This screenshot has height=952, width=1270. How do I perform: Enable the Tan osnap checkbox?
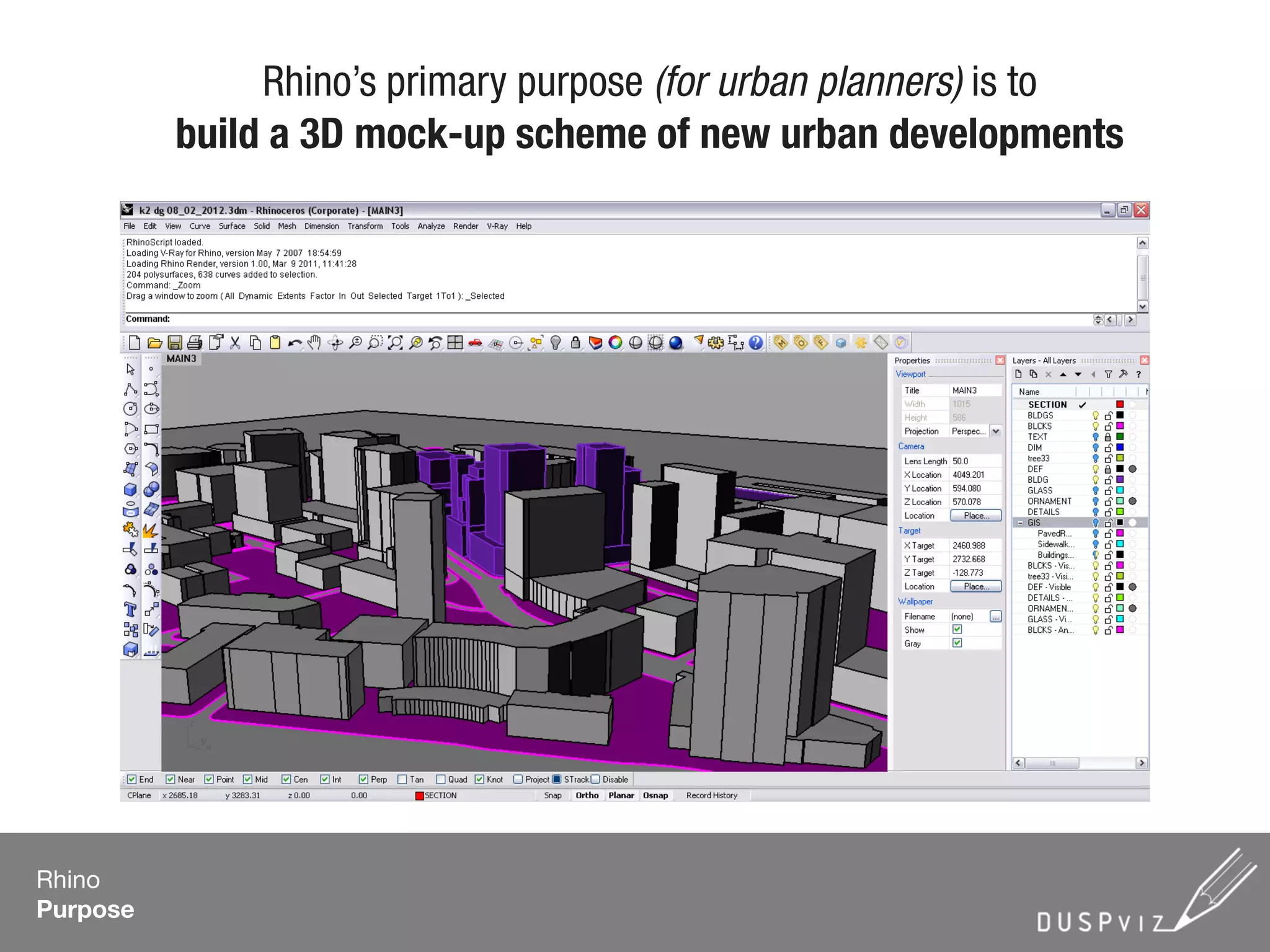pyautogui.click(x=402, y=779)
